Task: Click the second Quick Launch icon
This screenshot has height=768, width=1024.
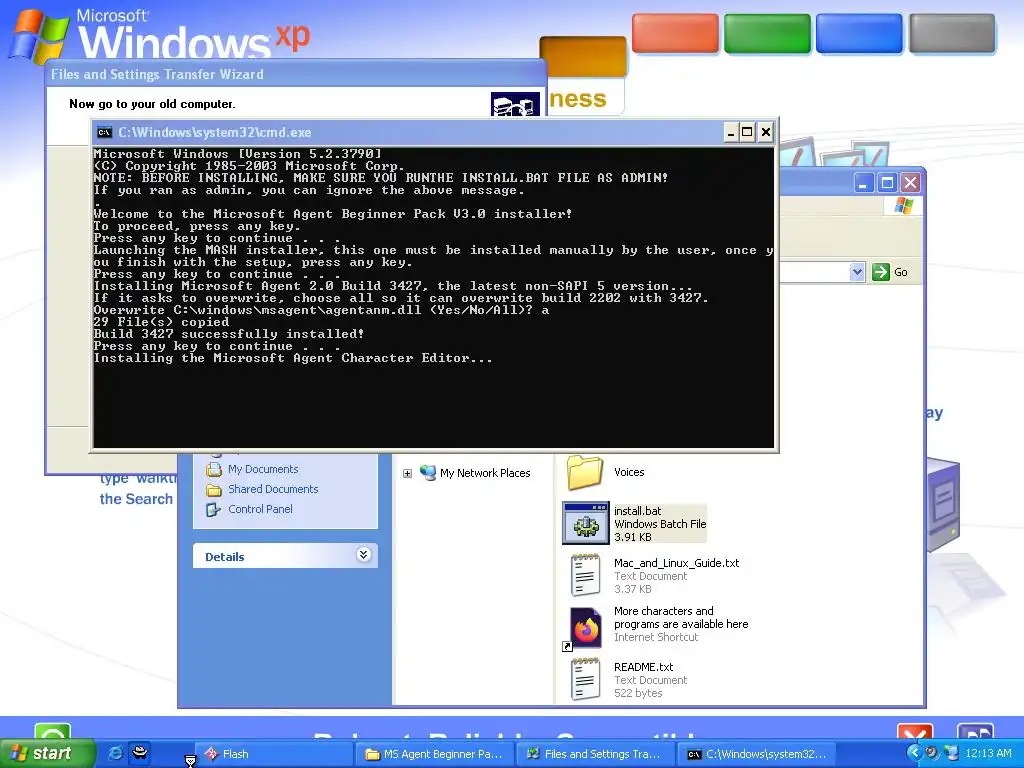Action: coord(139,752)
